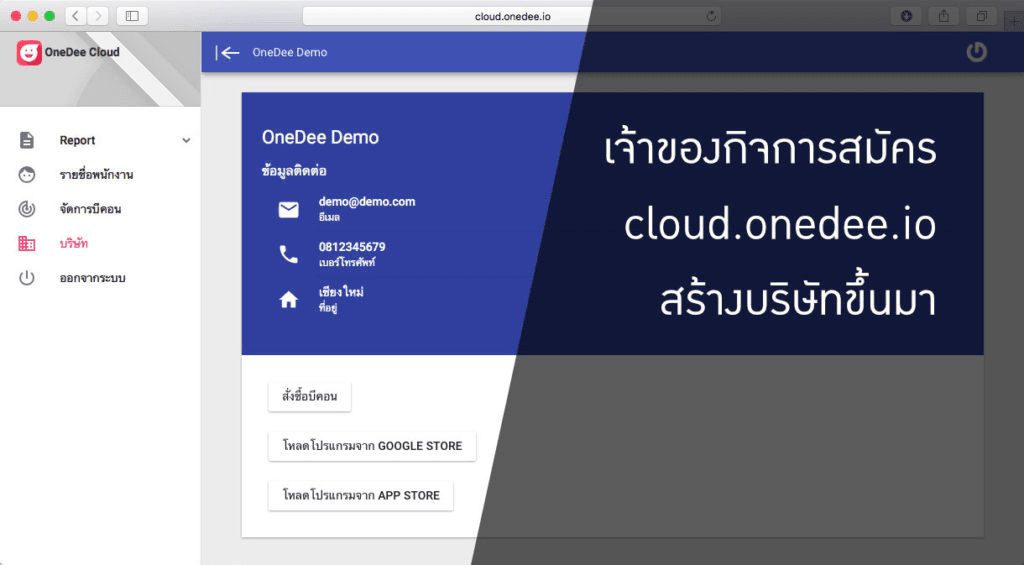Click the Safari share icon
The image size is (1024, 565).
pyautogui.click(x=944, y=16)
